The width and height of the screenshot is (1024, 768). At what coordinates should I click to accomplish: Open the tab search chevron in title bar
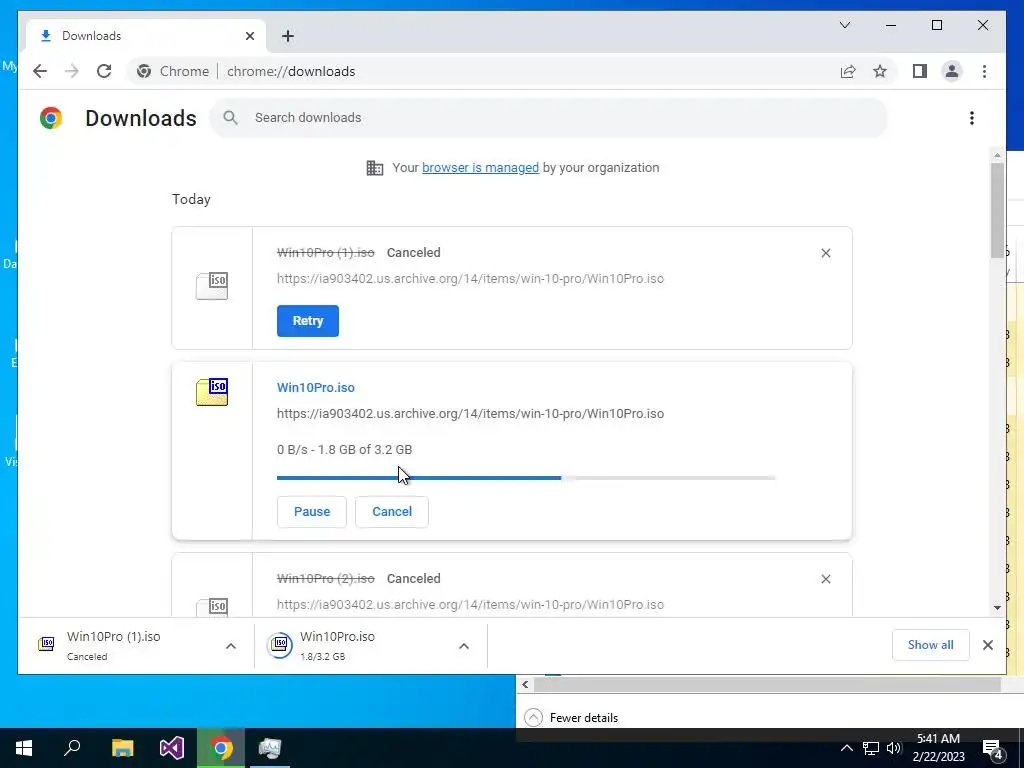(844, 25)
